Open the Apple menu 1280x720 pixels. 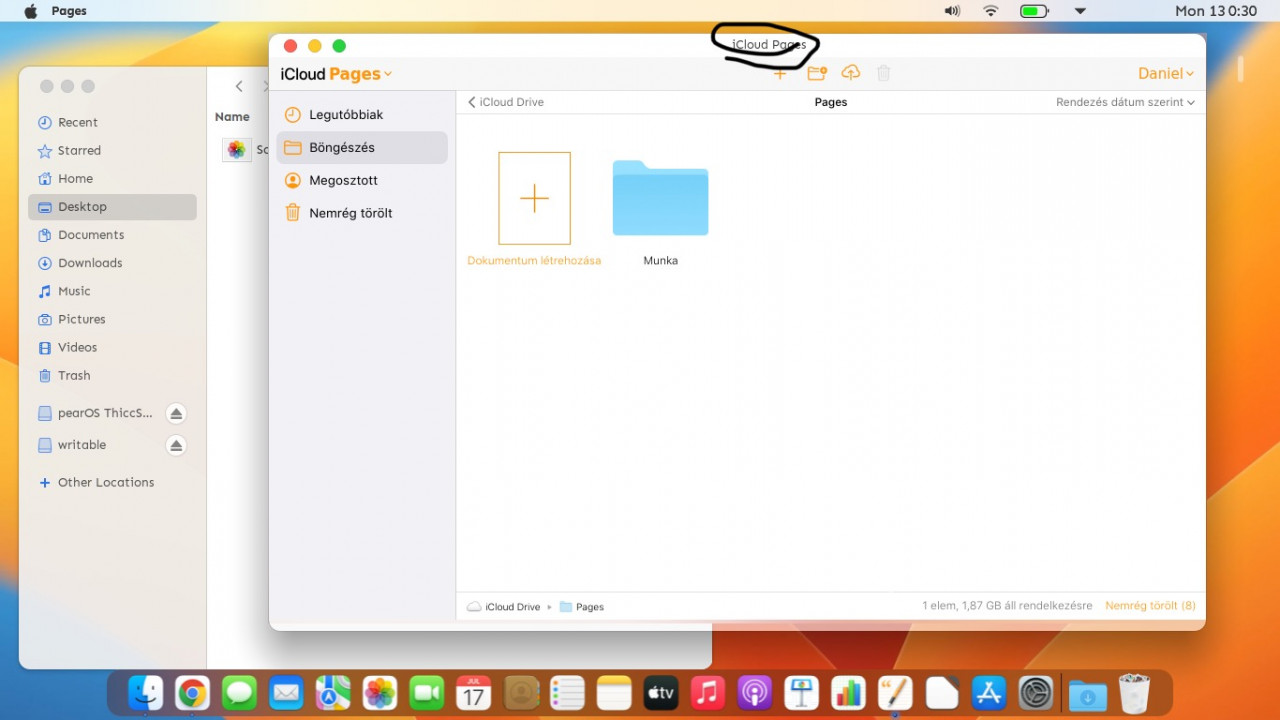pos(30,11)
